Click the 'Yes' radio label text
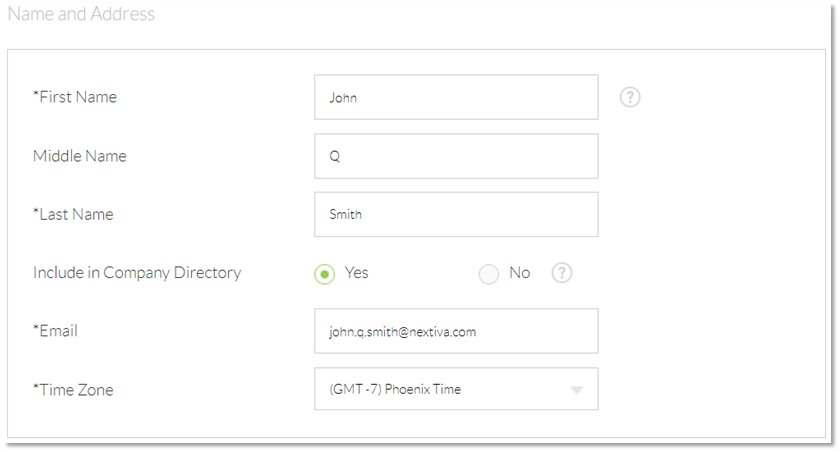 coord(356,273)
